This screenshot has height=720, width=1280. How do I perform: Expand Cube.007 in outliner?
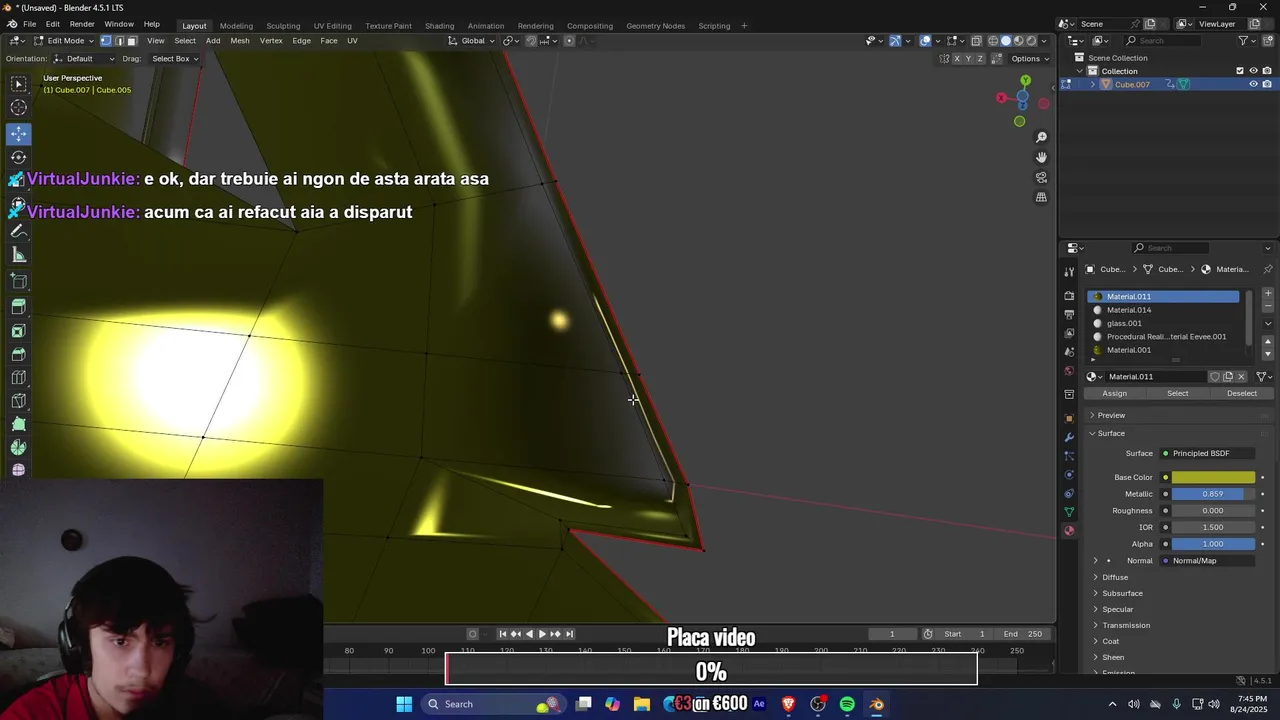[1092, 84]
